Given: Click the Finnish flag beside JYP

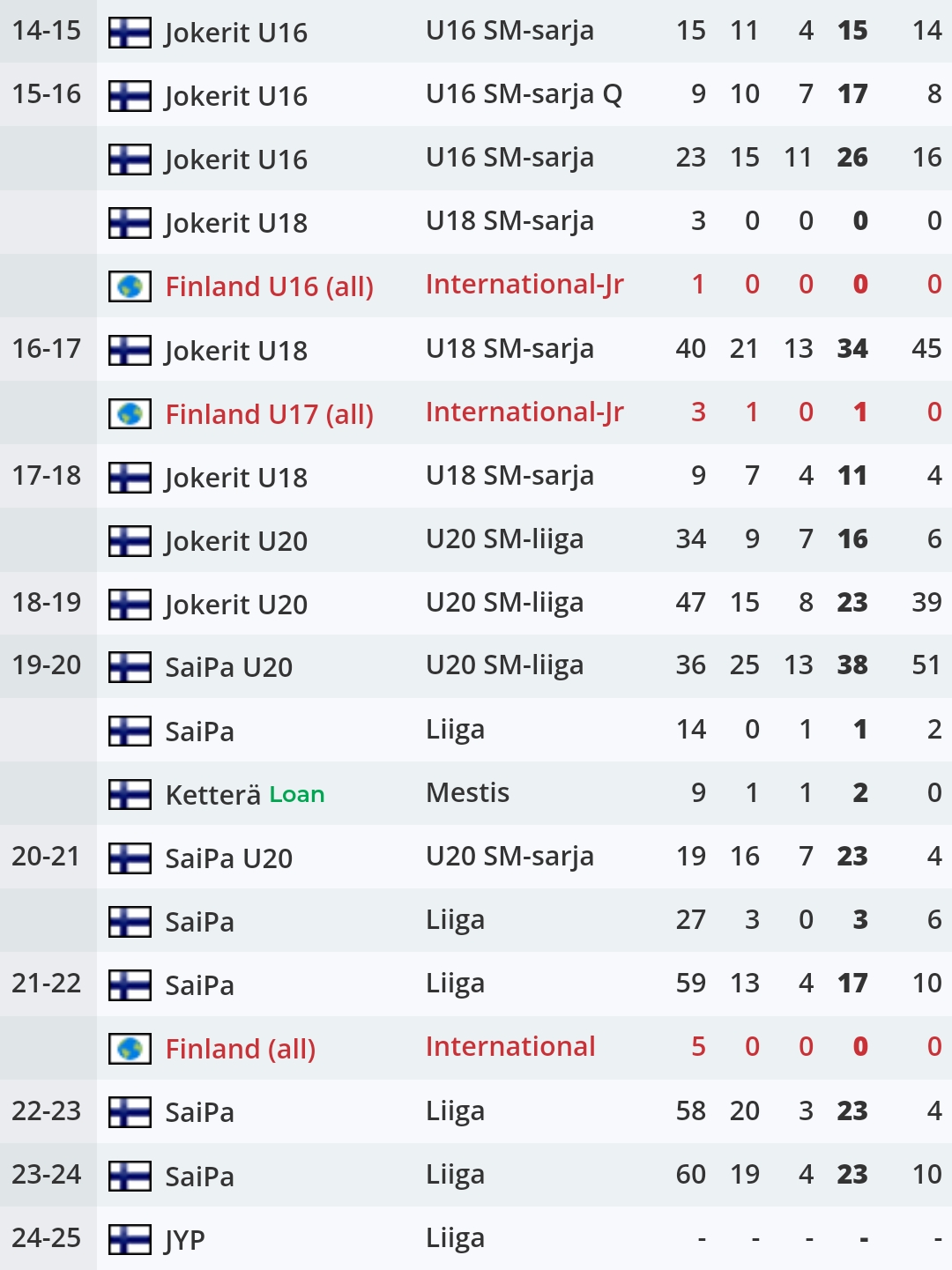Looking at the screenshot, I should click(x=130, y=1239).
